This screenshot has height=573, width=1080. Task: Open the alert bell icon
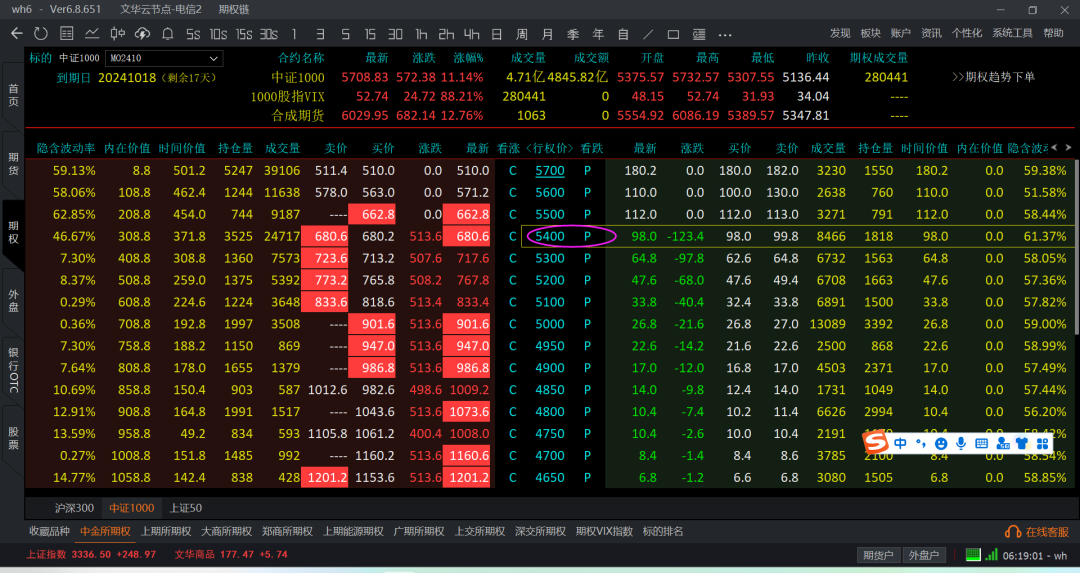pos(167,33)
